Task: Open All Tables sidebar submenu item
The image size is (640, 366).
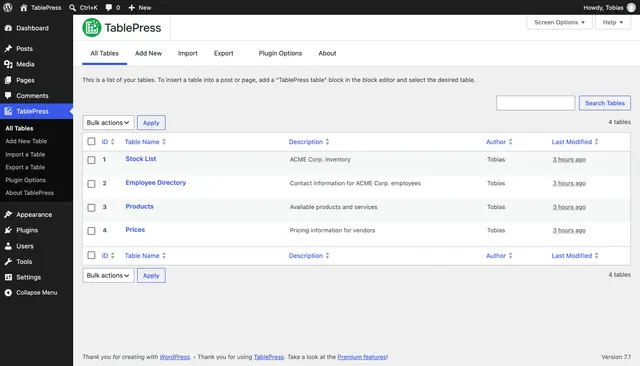Action: click(20, 128)
